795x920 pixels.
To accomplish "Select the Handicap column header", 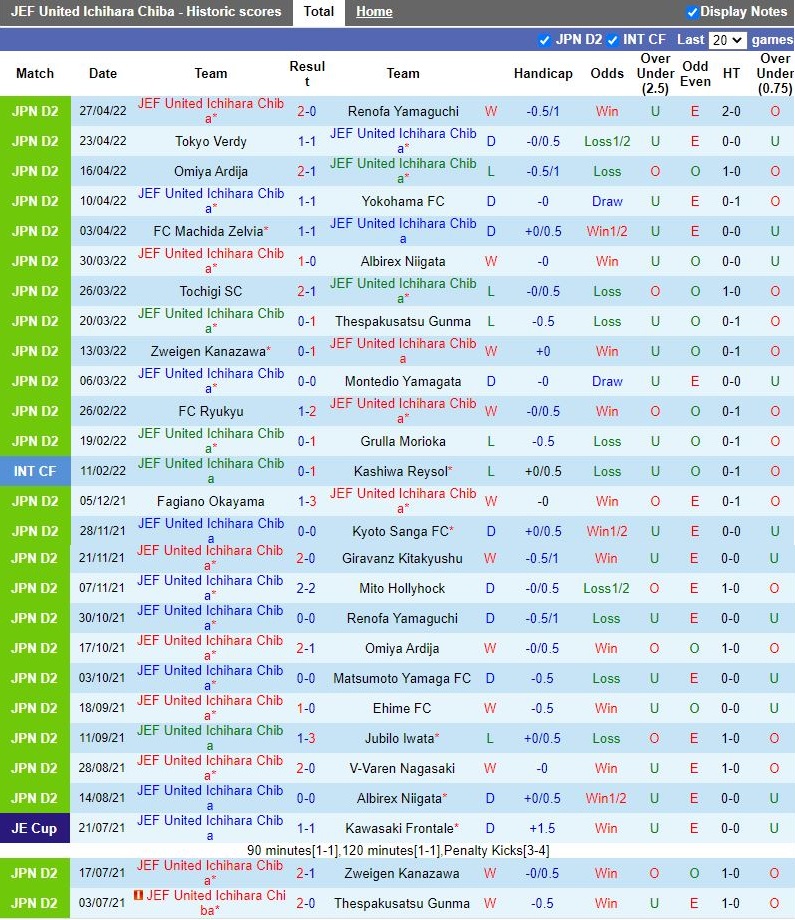I will (543, 73).
